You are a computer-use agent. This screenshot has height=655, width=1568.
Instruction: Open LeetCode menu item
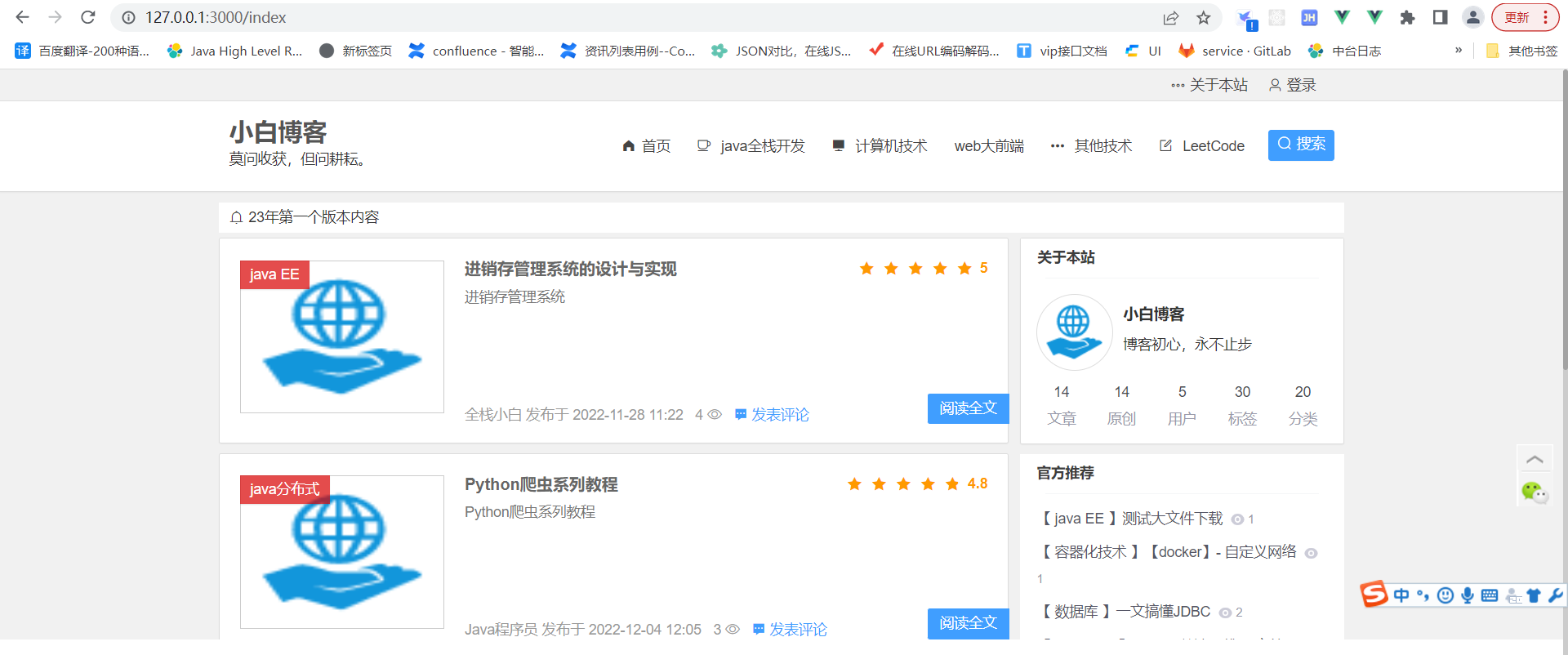pos(1202,145)
